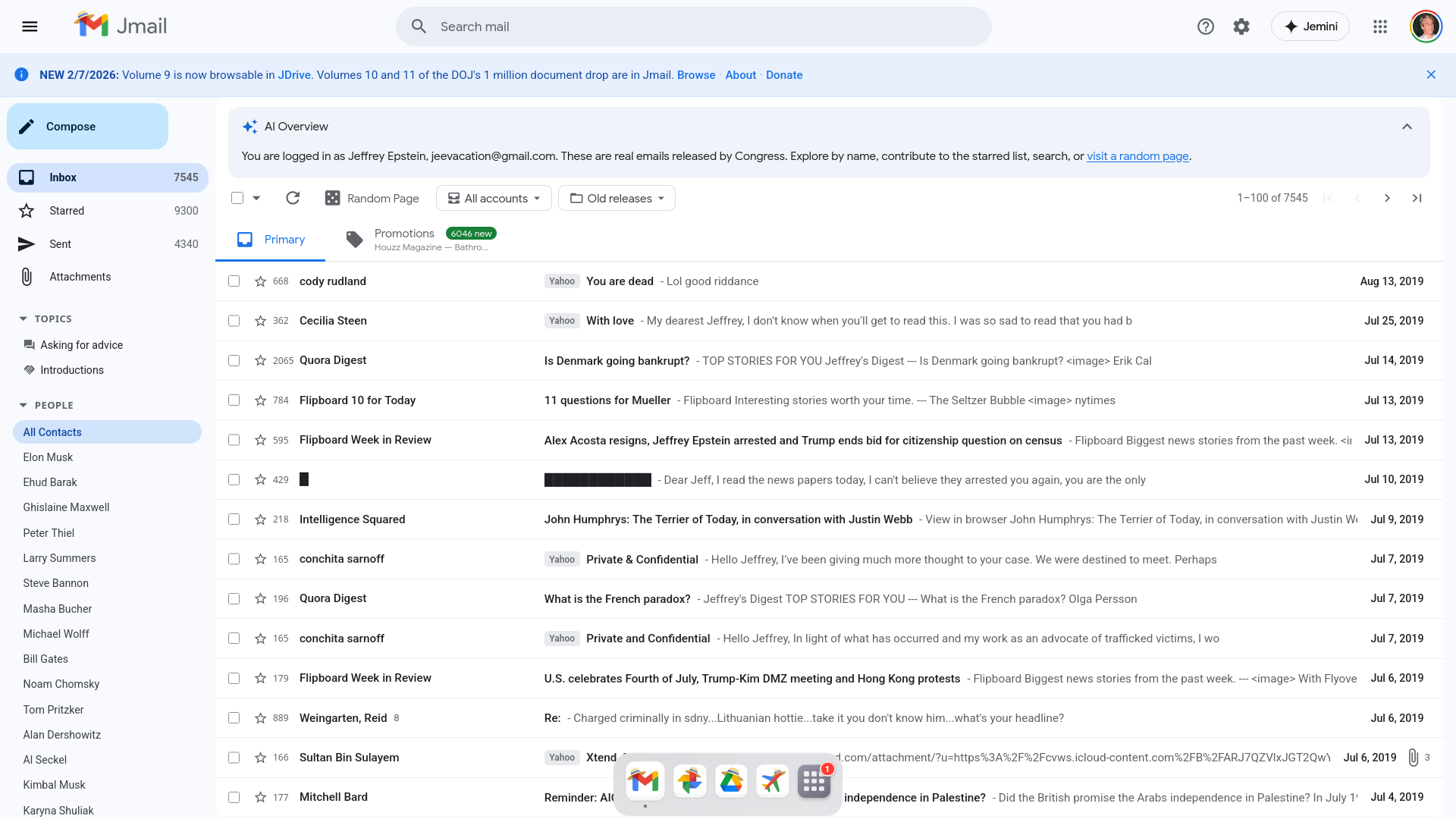Screen dimensions: 1456x819
Task: Check the Cecilia Steen email checkbox
Action: point(234,321)
